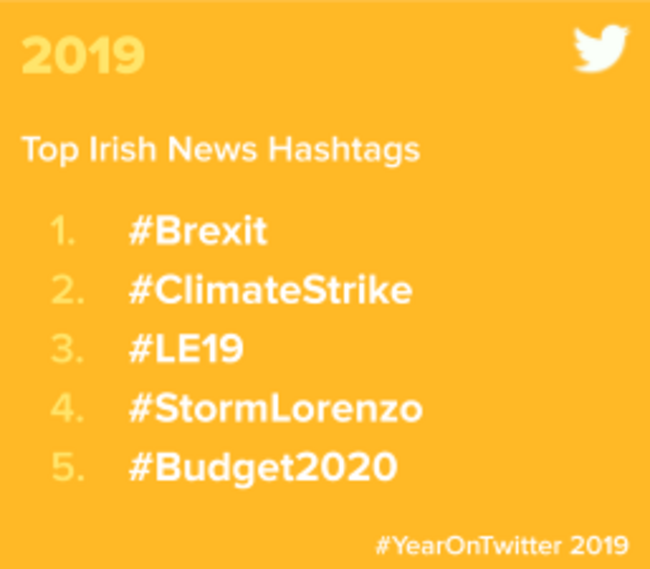Open the #ClimateStrike hashtag

coord(271,289)
